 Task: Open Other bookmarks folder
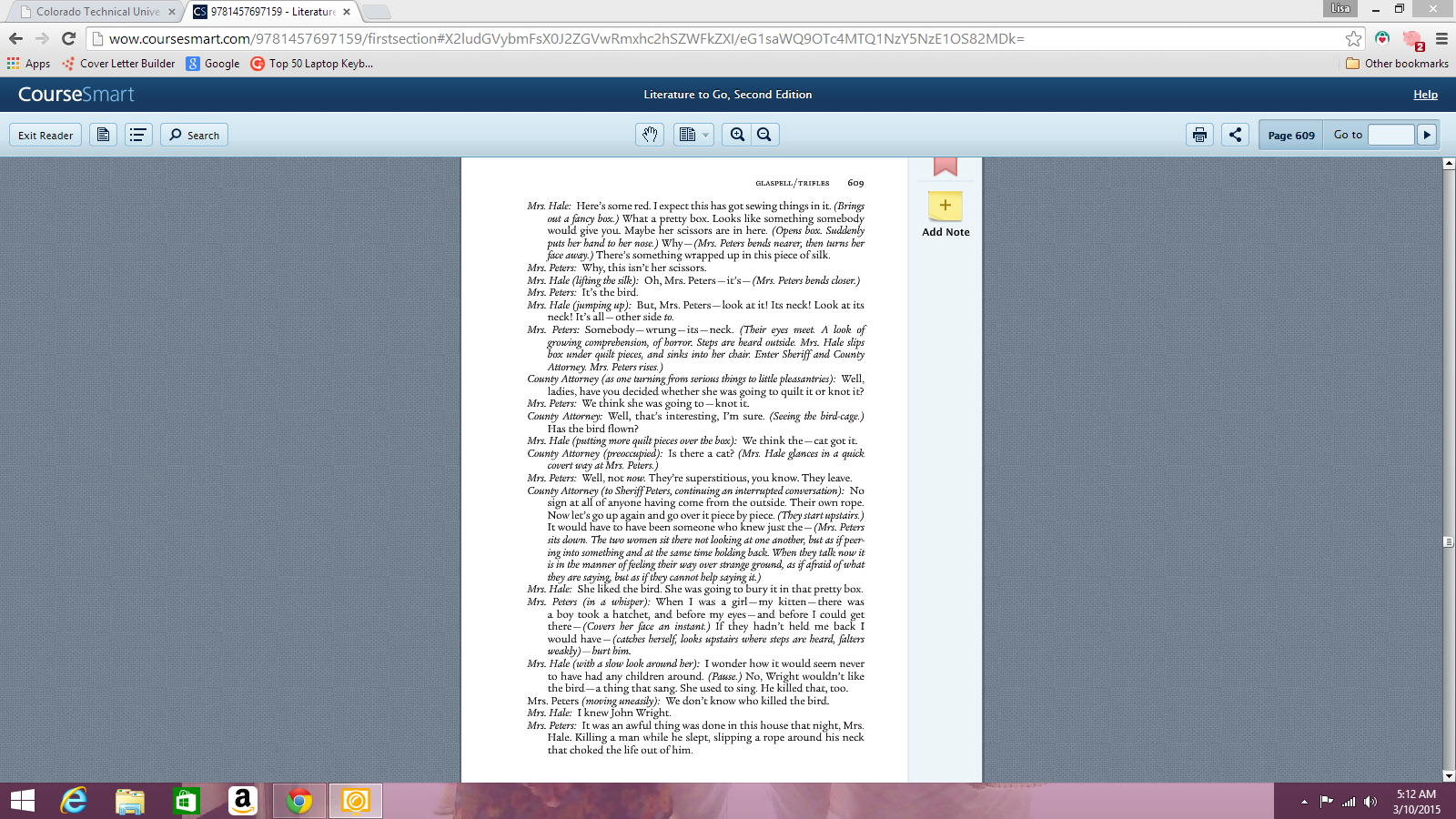tap(1397, 64)
